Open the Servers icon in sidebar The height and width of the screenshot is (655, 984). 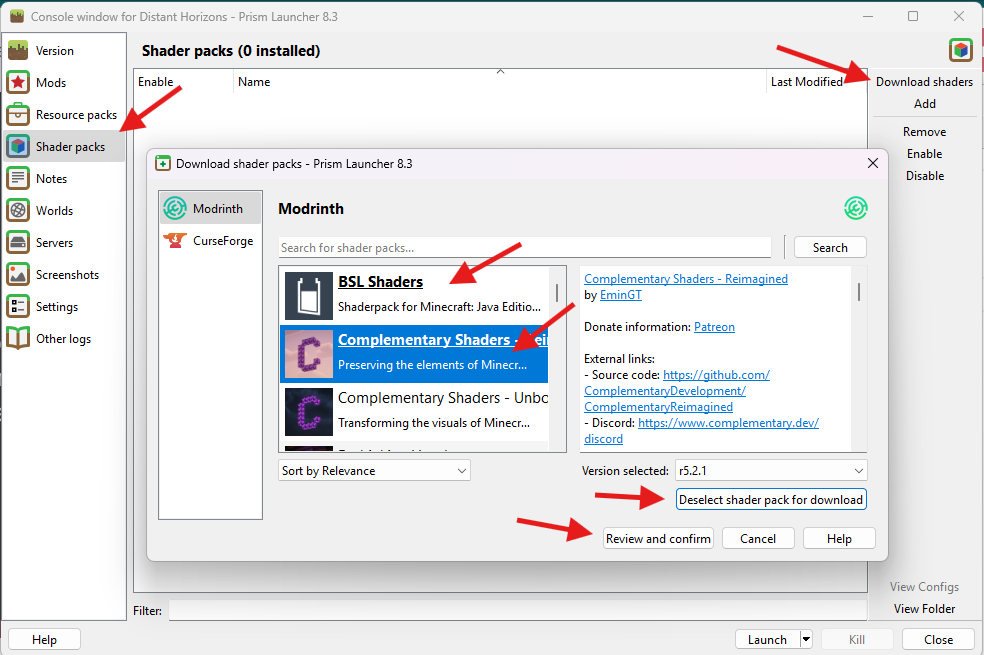tap(18, 243)
